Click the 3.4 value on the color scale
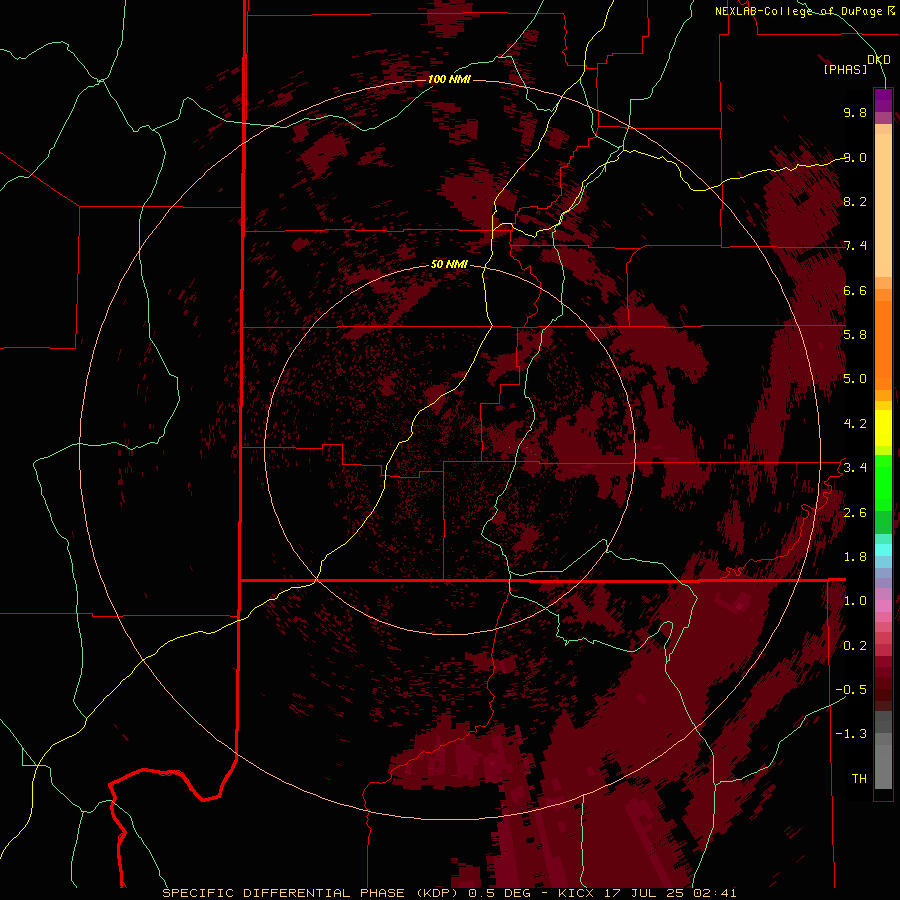The width and height of the screenshot is (900, 900). point(855,468)
